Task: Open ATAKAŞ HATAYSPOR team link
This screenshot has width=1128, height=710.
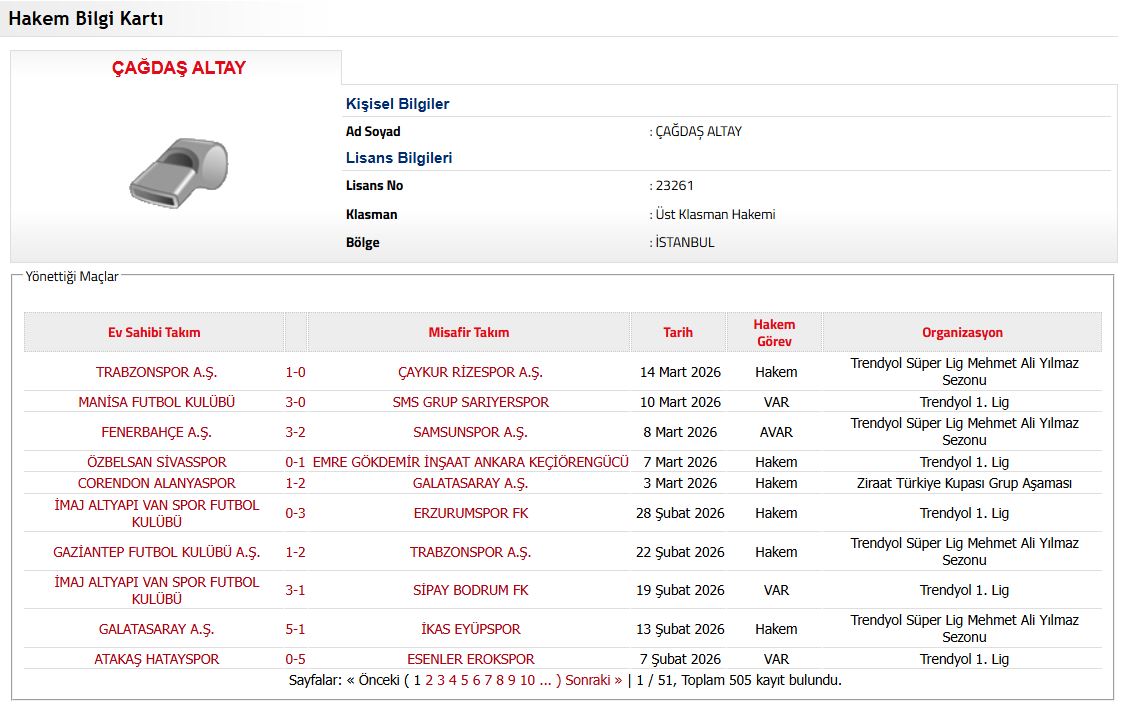Action: pyautogui.click(x=156, y=659)
